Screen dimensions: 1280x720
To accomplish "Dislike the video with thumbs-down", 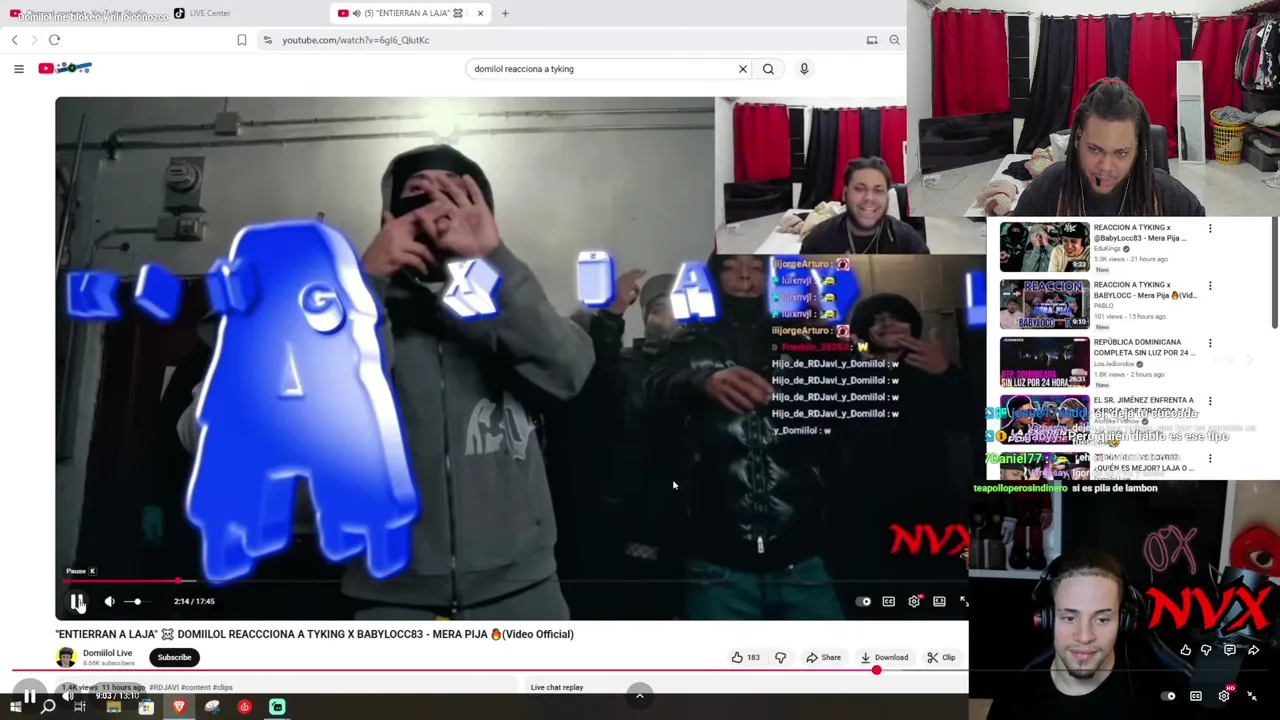I will (780, 657).
